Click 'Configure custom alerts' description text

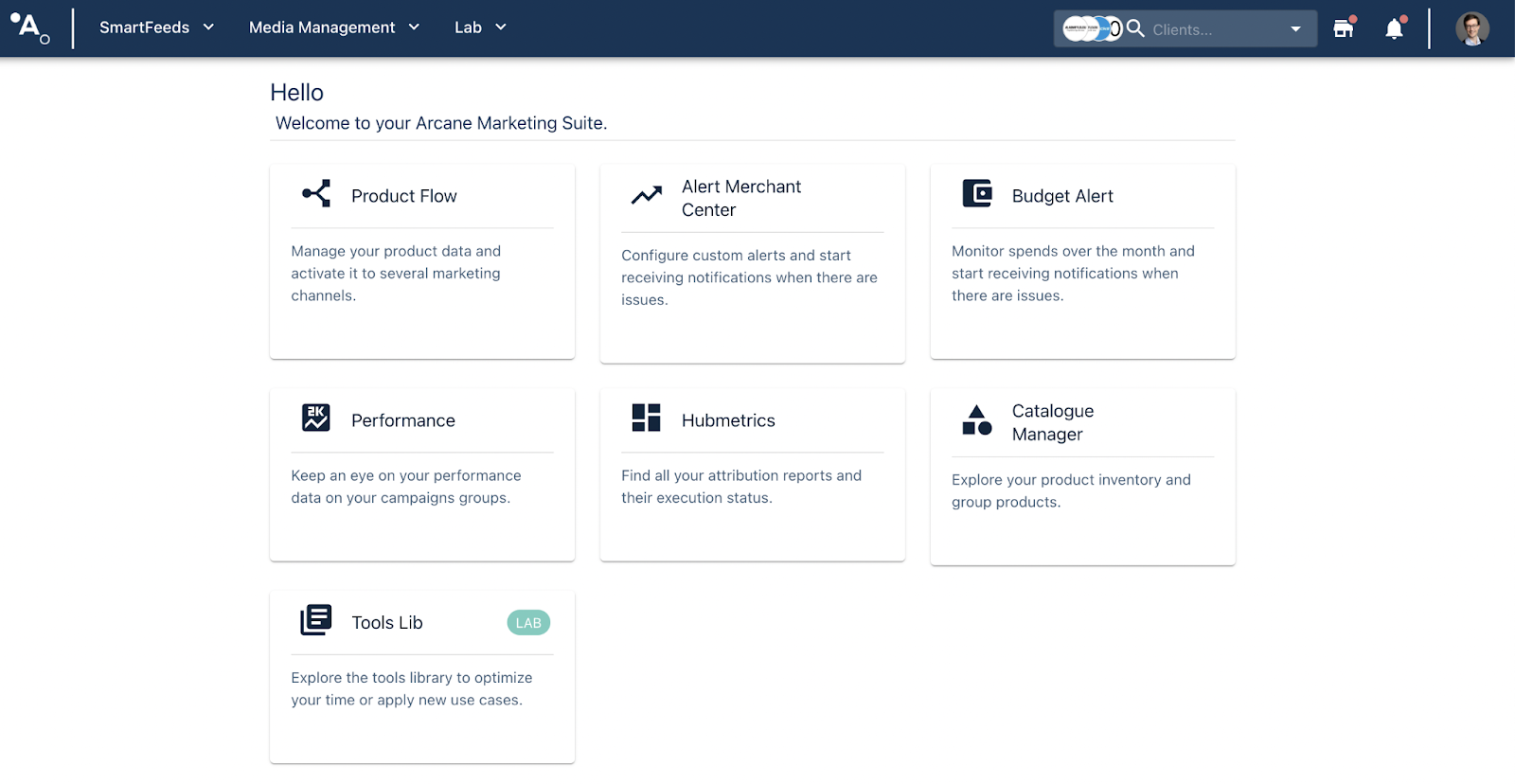749,277
